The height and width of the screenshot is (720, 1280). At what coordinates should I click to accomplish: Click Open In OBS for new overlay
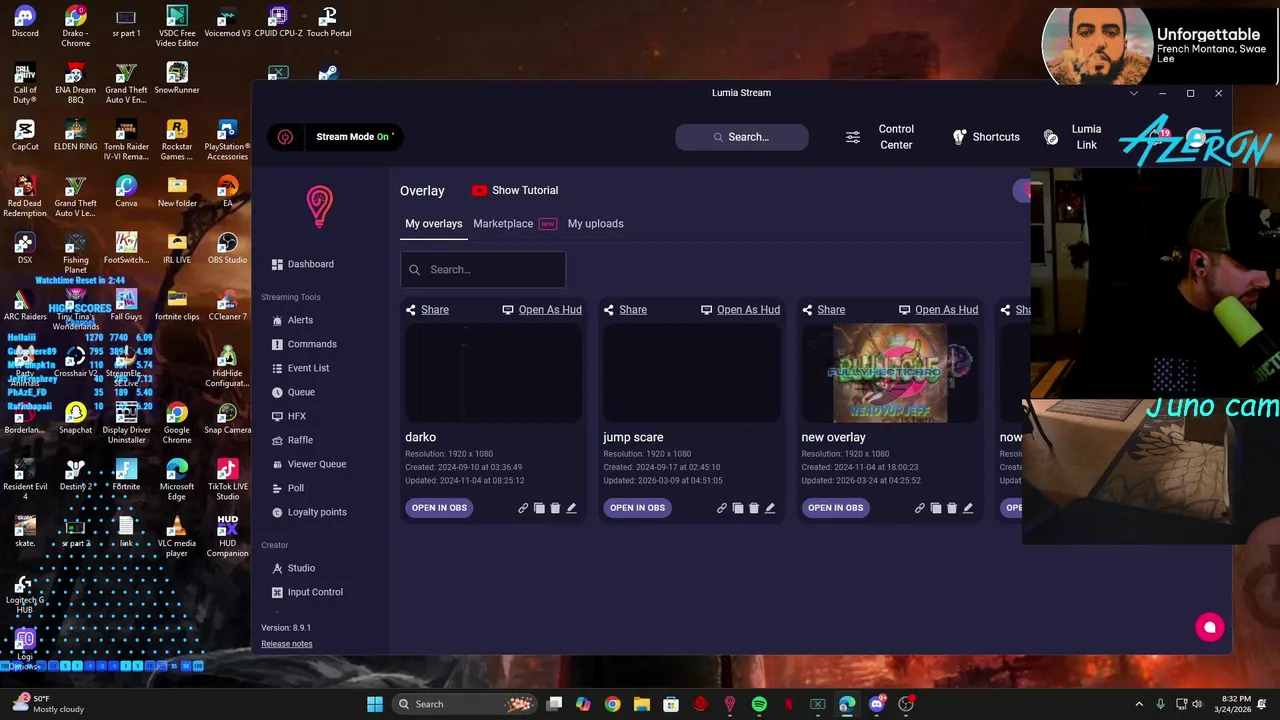[x=835, y=508]
